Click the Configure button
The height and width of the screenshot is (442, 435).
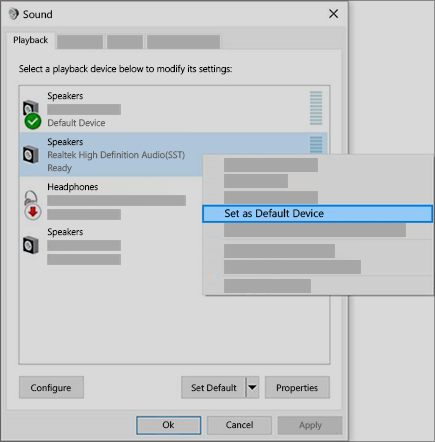(x=51, y=387)
